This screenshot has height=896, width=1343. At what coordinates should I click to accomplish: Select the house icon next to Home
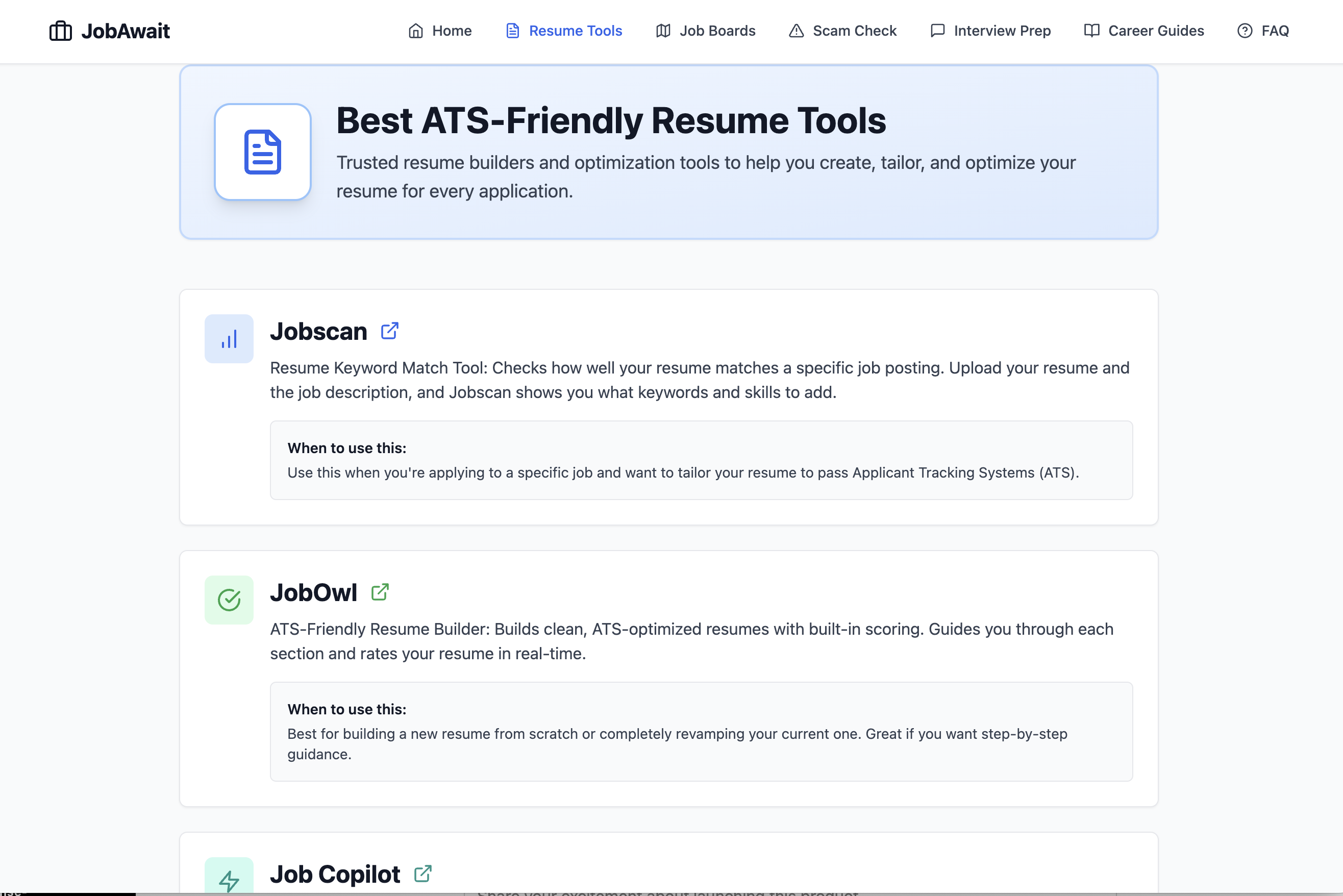click(x=415, y=31)
